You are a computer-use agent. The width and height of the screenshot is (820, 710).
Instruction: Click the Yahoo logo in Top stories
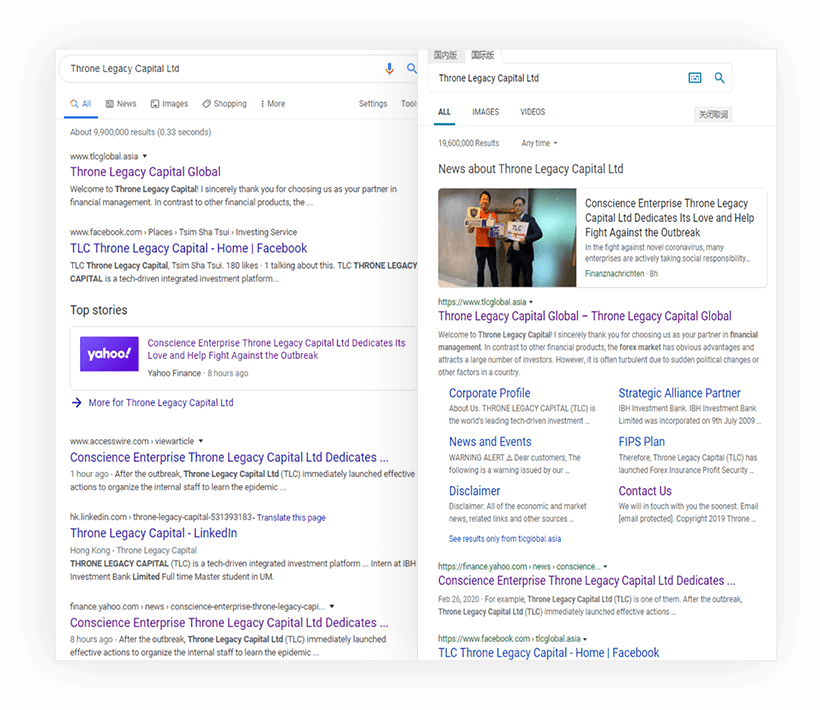(109, 354)
